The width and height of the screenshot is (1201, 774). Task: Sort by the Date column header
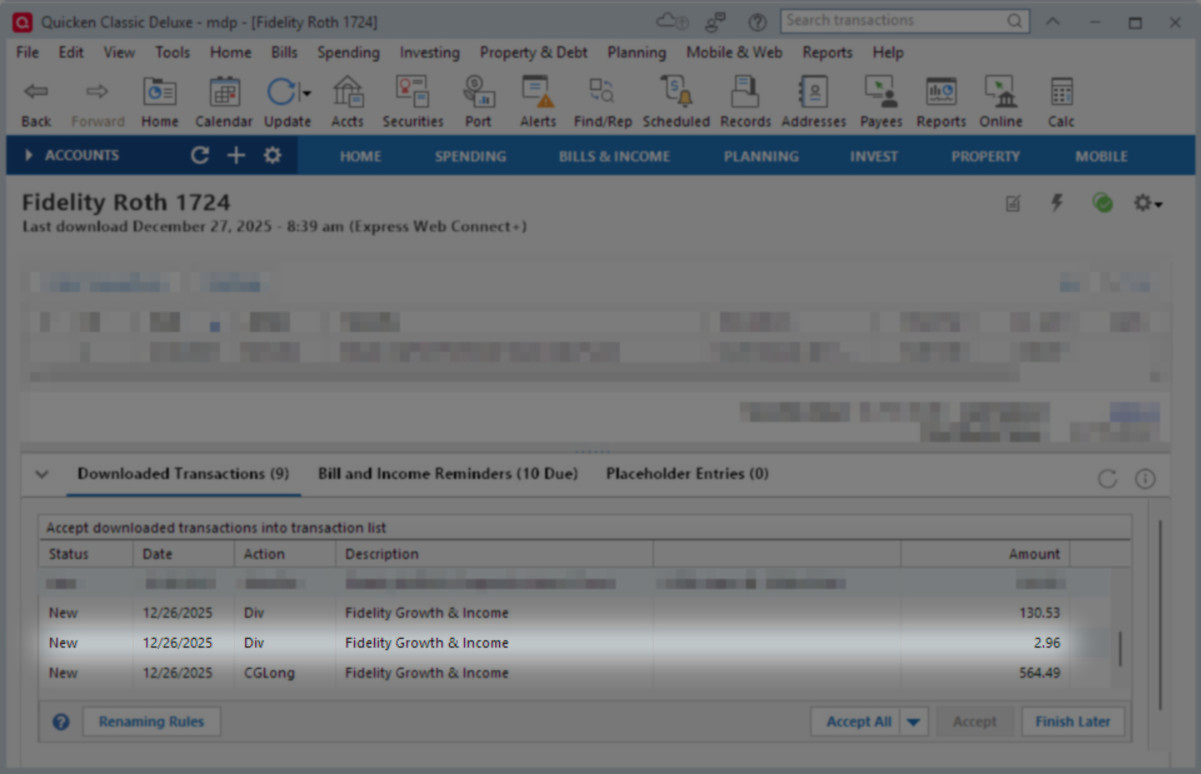click(x=184, y=554)
